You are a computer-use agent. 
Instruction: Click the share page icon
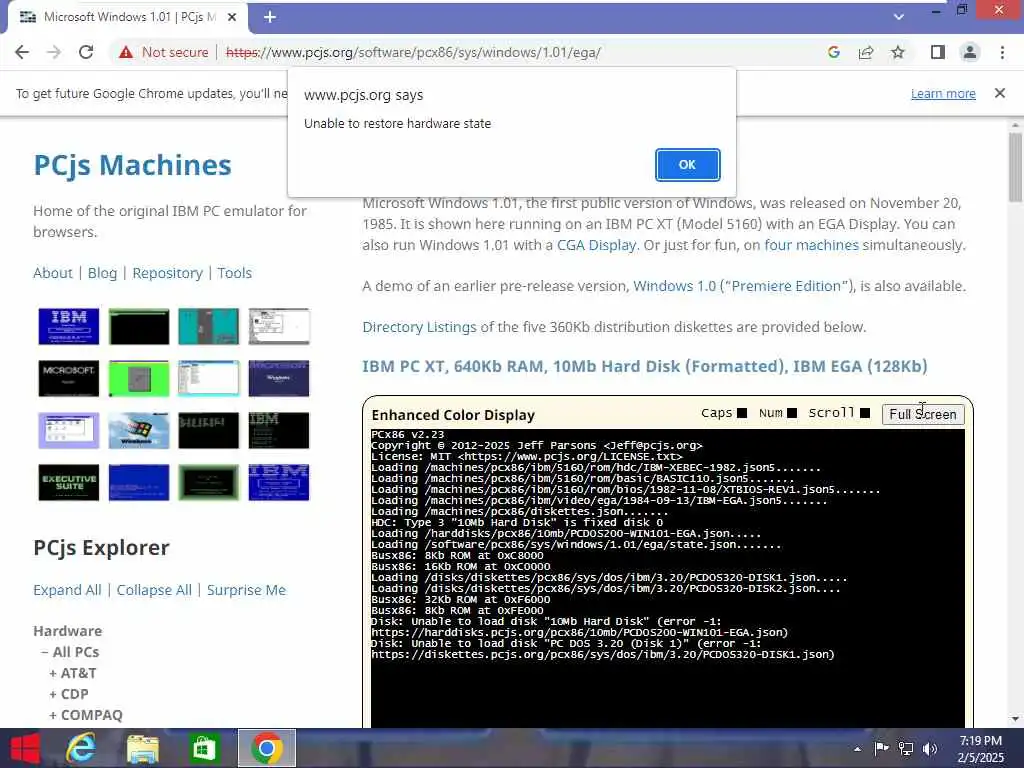tap(866, 52)
